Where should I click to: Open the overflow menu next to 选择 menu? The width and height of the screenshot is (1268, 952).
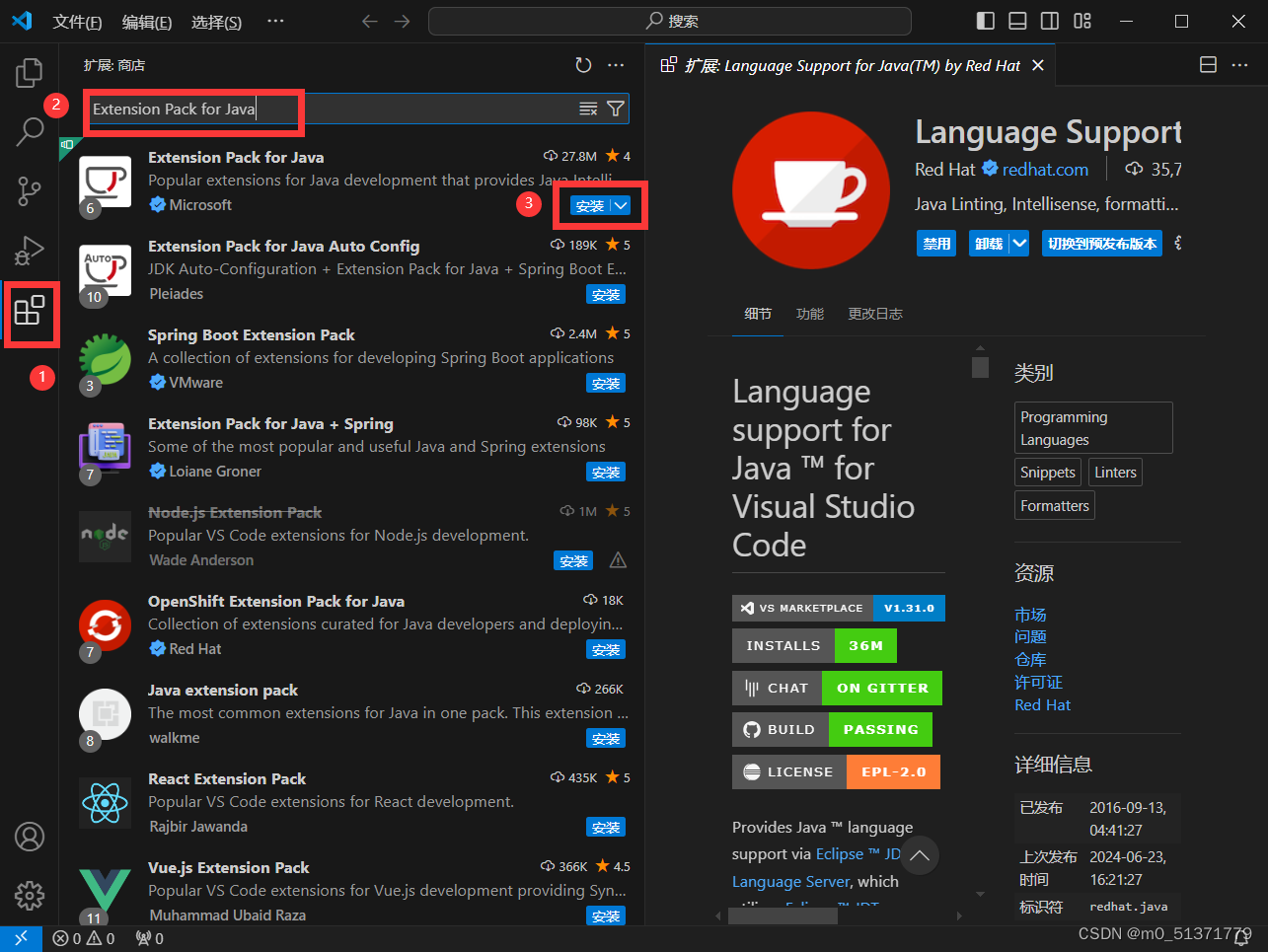(x=275, y=21)
